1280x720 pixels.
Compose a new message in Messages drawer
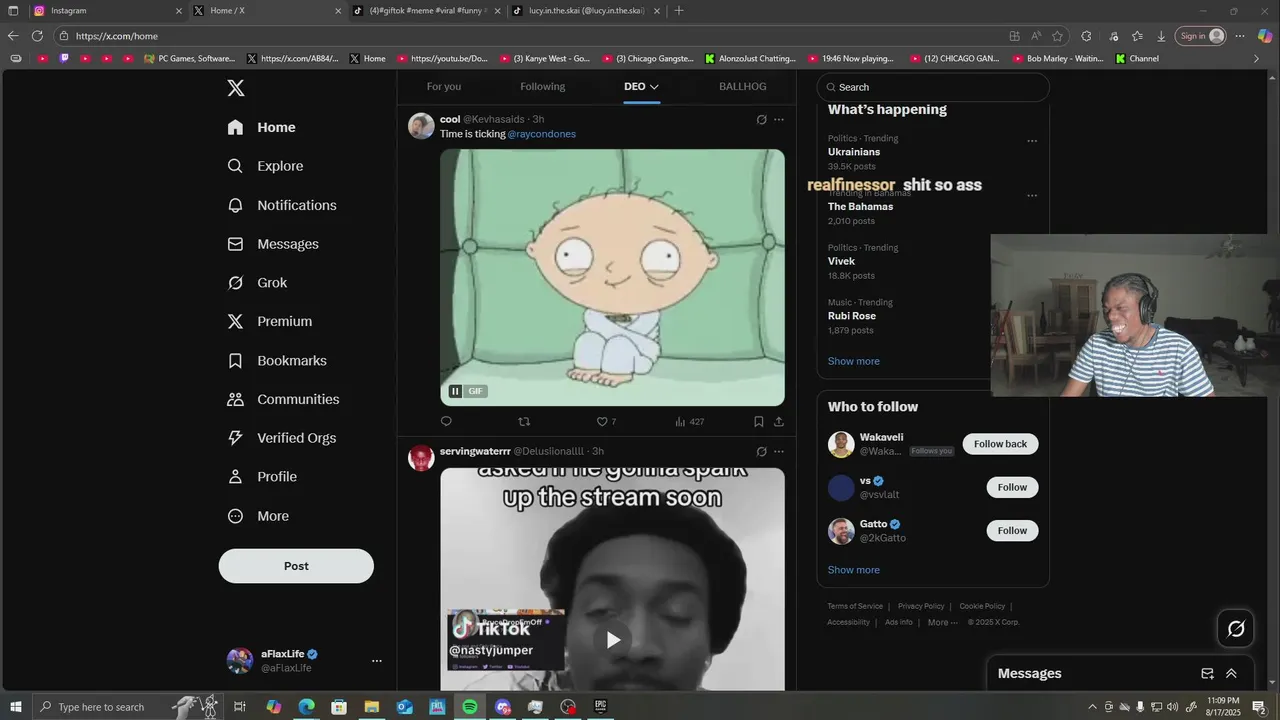click(1207, 674)
